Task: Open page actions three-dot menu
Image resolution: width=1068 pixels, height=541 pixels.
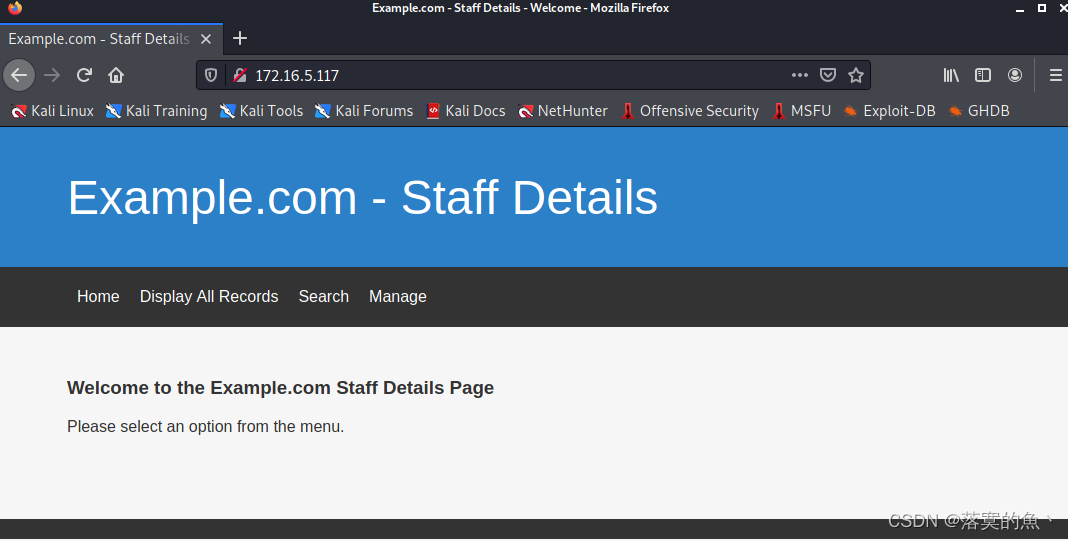Action: tap(800, 75)
